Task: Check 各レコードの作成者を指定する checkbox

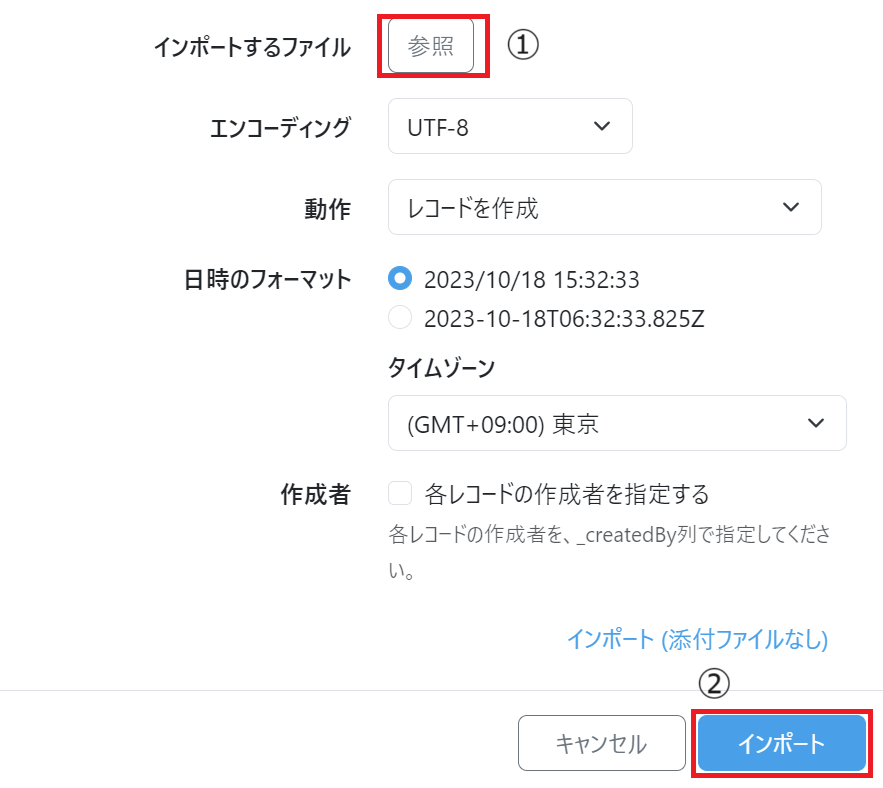Action: click(400, 493)
